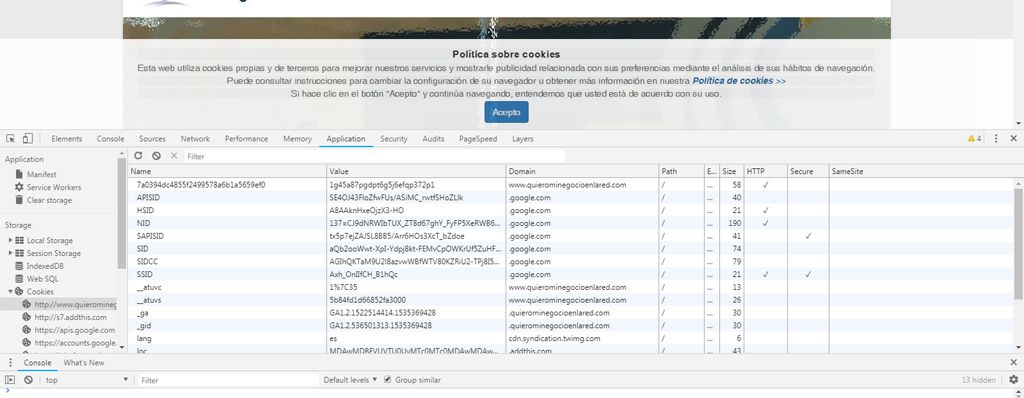Open the Default levels dropdown
Screen dimensions: 1024x398
coord(350,380)
